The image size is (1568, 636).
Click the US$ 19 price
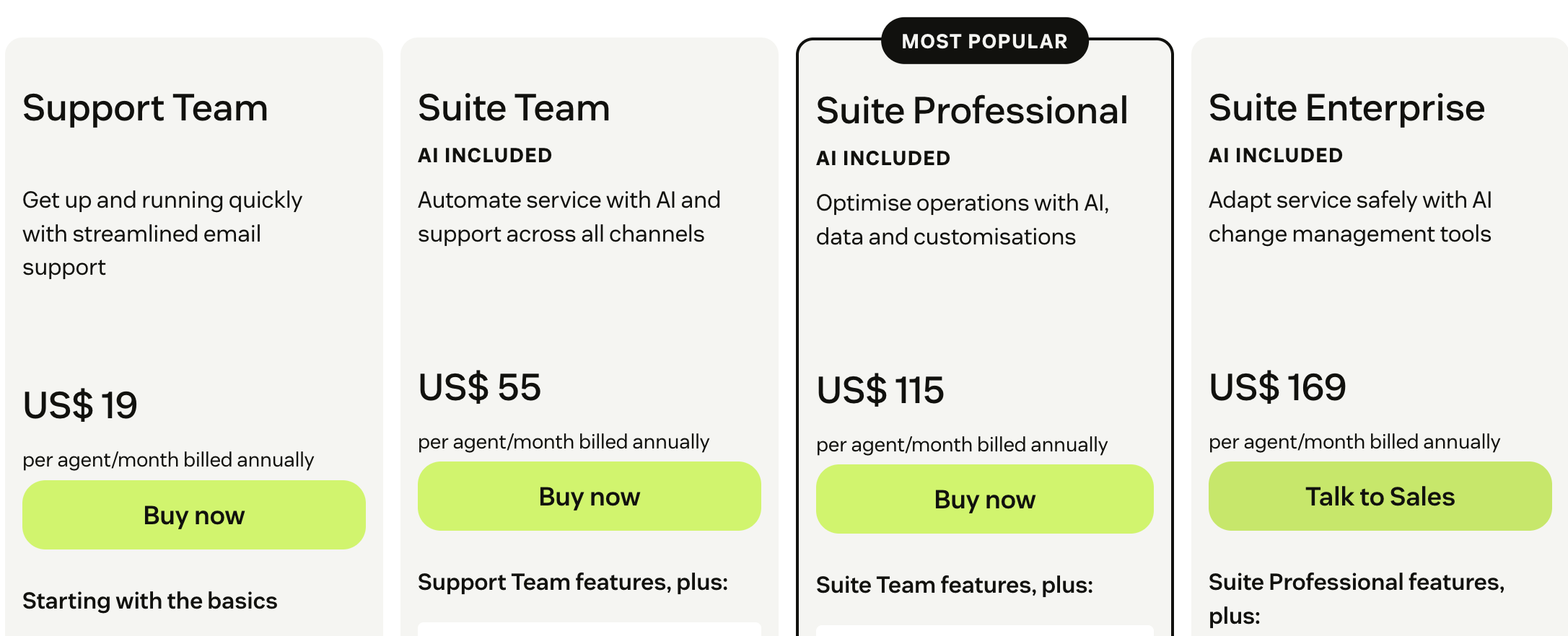[80, 405]
